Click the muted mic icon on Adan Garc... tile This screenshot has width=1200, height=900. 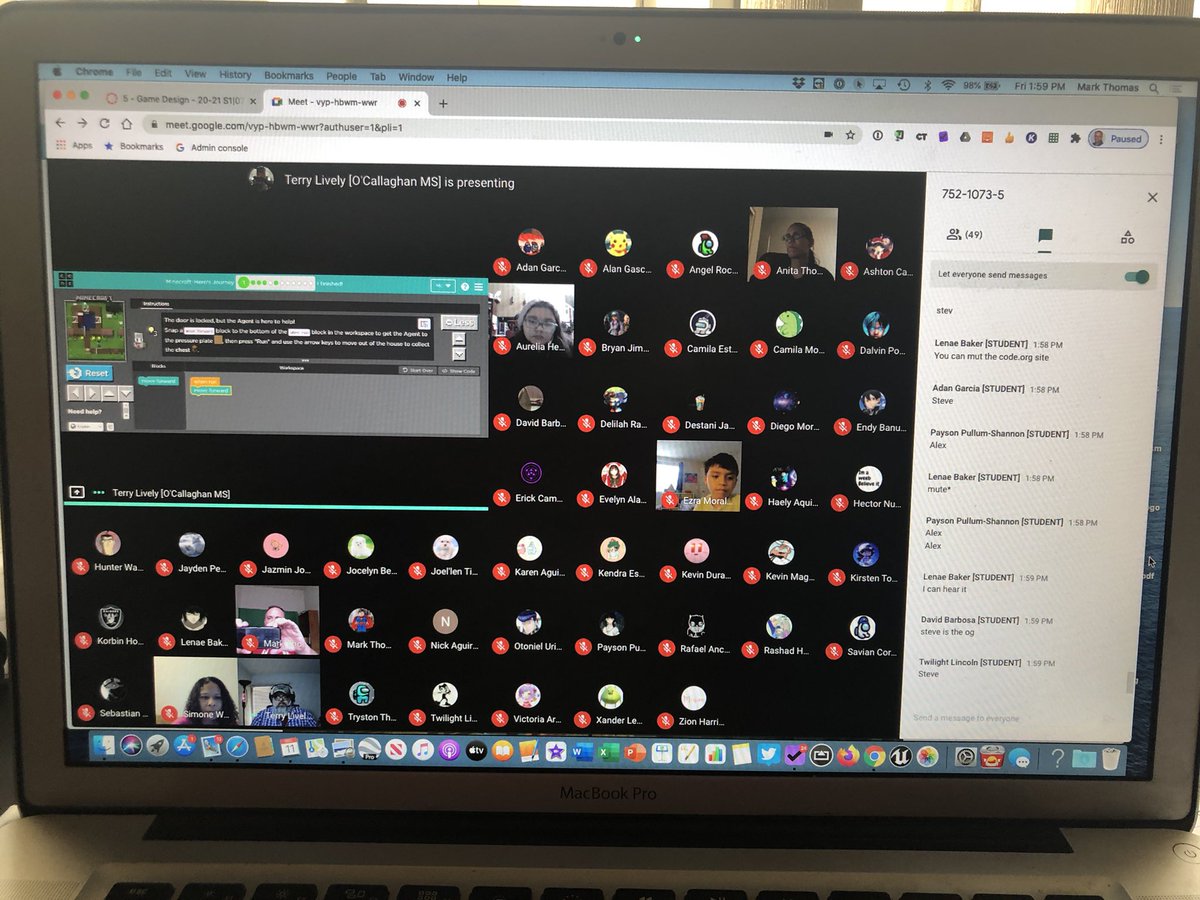(x=501, y=267)
